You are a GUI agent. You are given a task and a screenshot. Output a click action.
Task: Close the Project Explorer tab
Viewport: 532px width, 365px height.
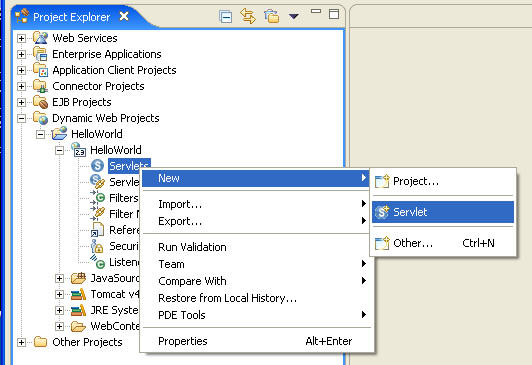point(125,16)
